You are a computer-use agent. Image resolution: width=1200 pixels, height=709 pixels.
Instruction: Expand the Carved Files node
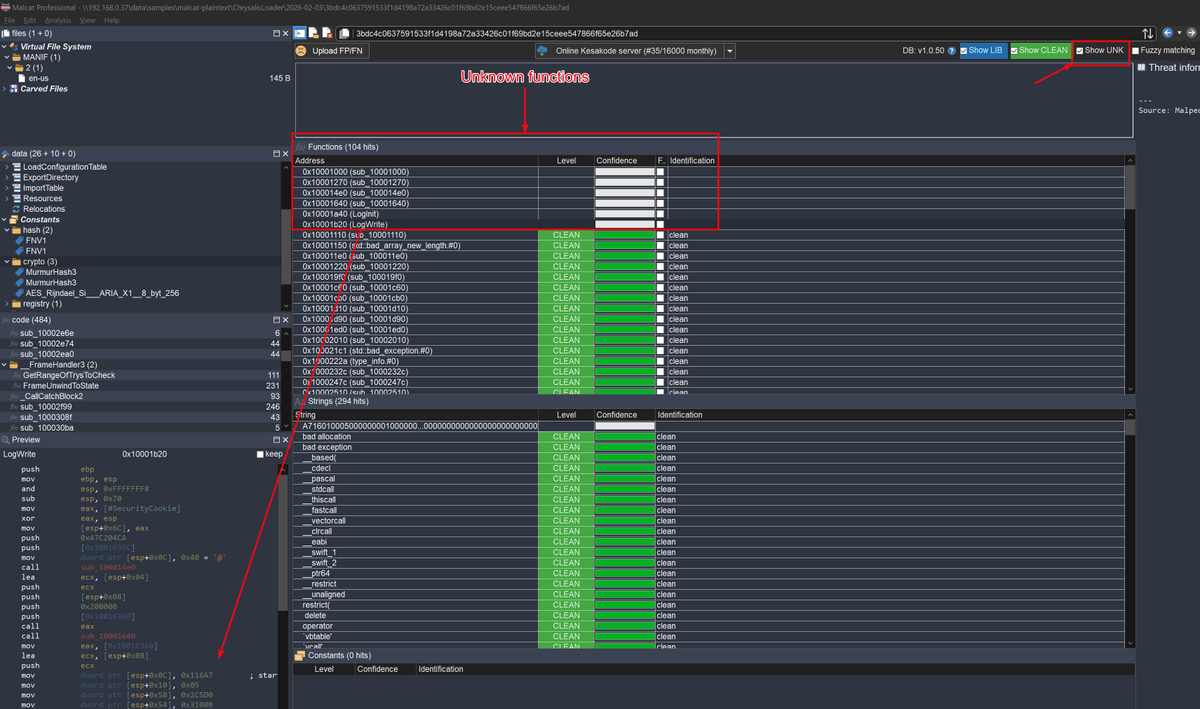(5, 88)
